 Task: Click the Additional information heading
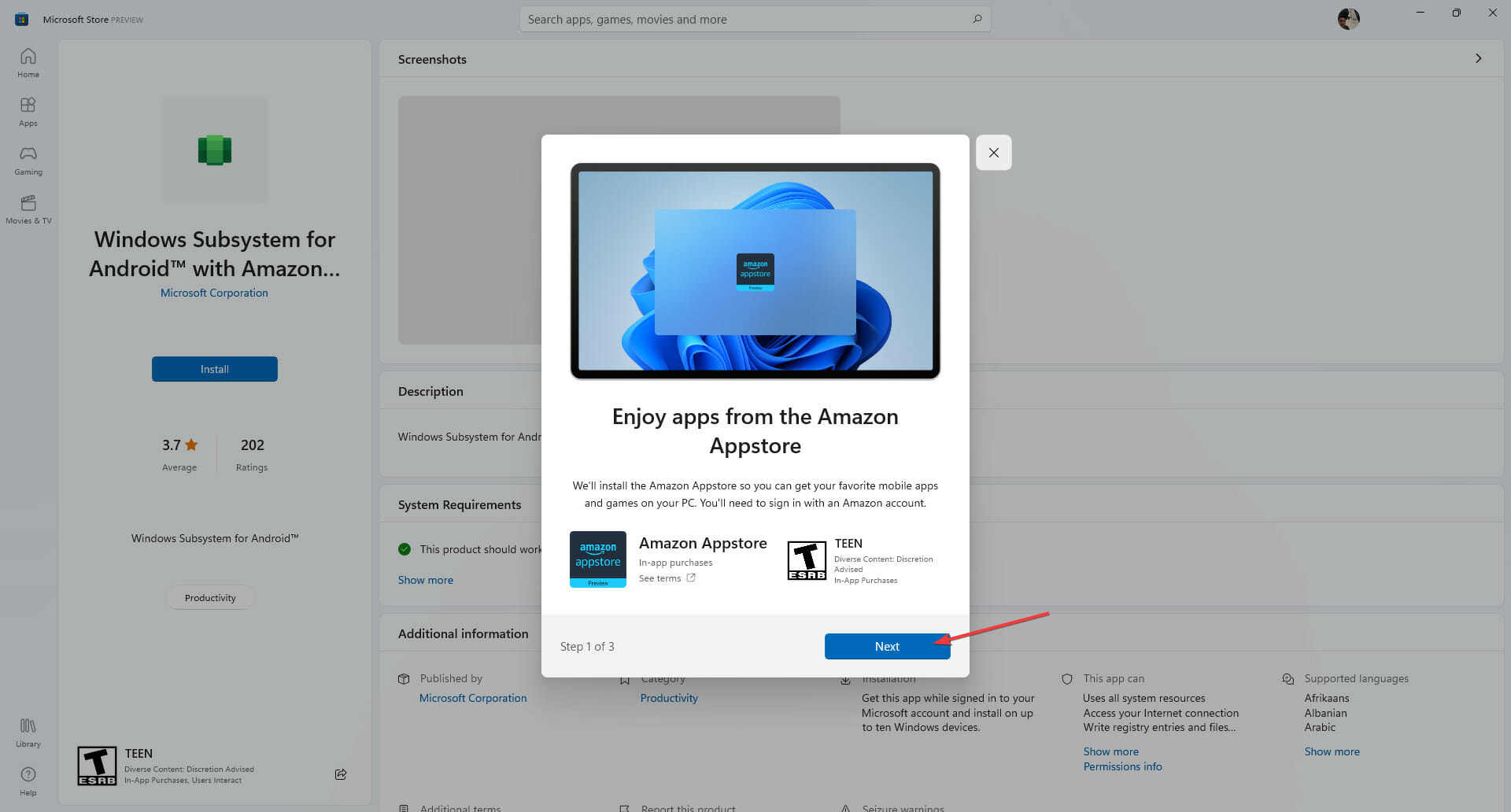click(x=464, y=633)
